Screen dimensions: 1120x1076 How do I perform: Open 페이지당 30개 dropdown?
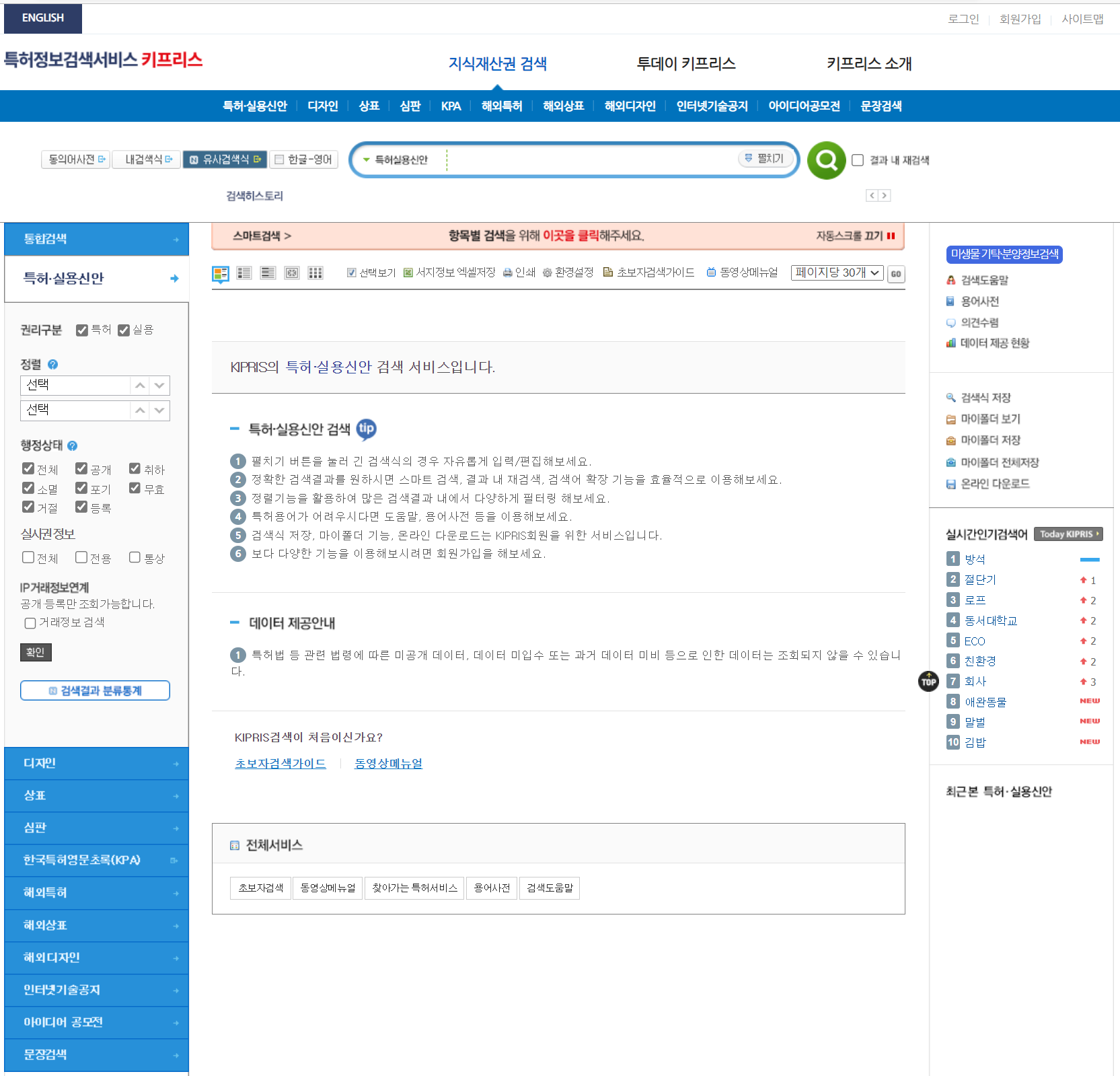click(x=837, y=273)
